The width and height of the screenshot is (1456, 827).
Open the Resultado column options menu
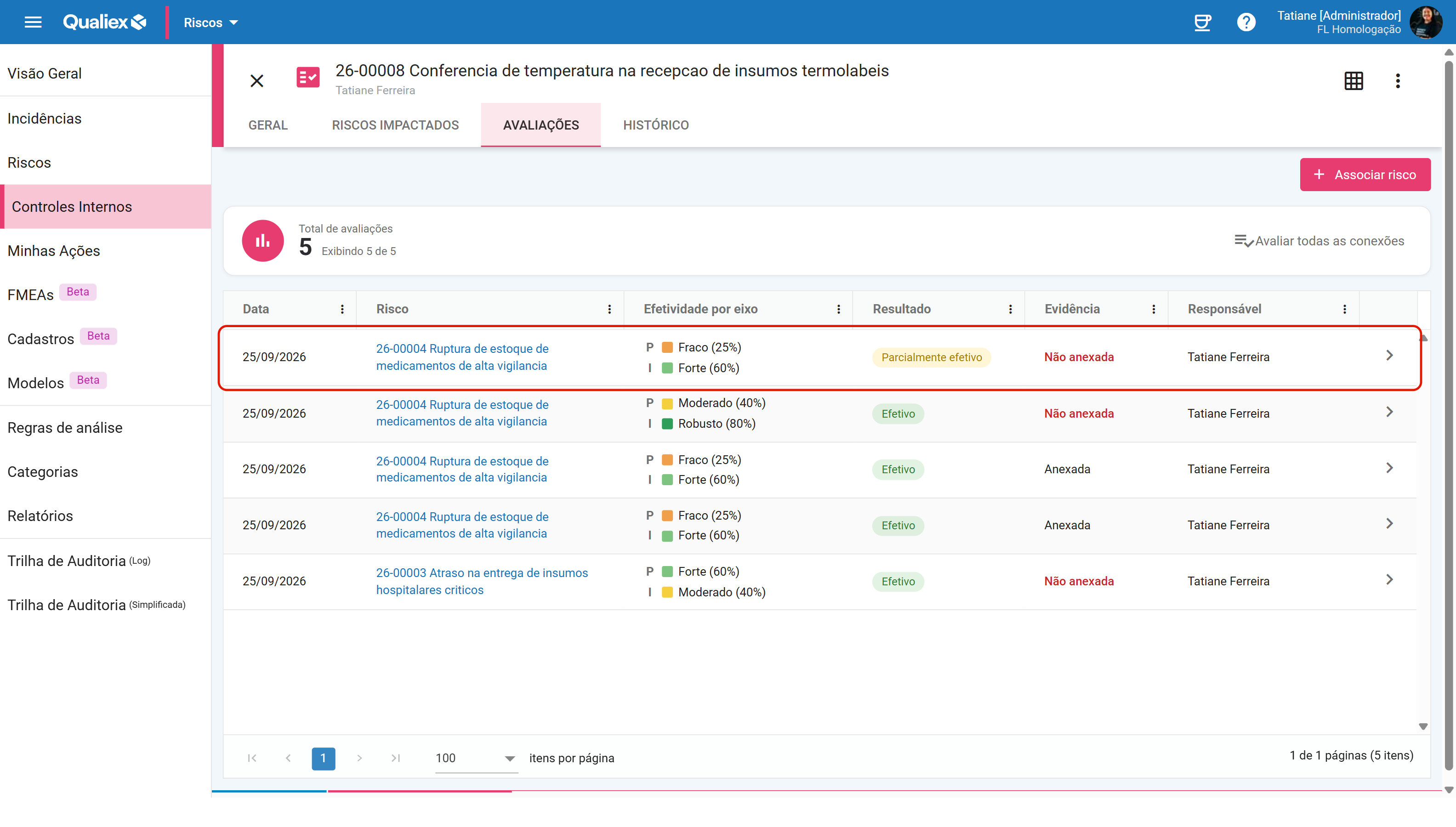[1010, 309]
